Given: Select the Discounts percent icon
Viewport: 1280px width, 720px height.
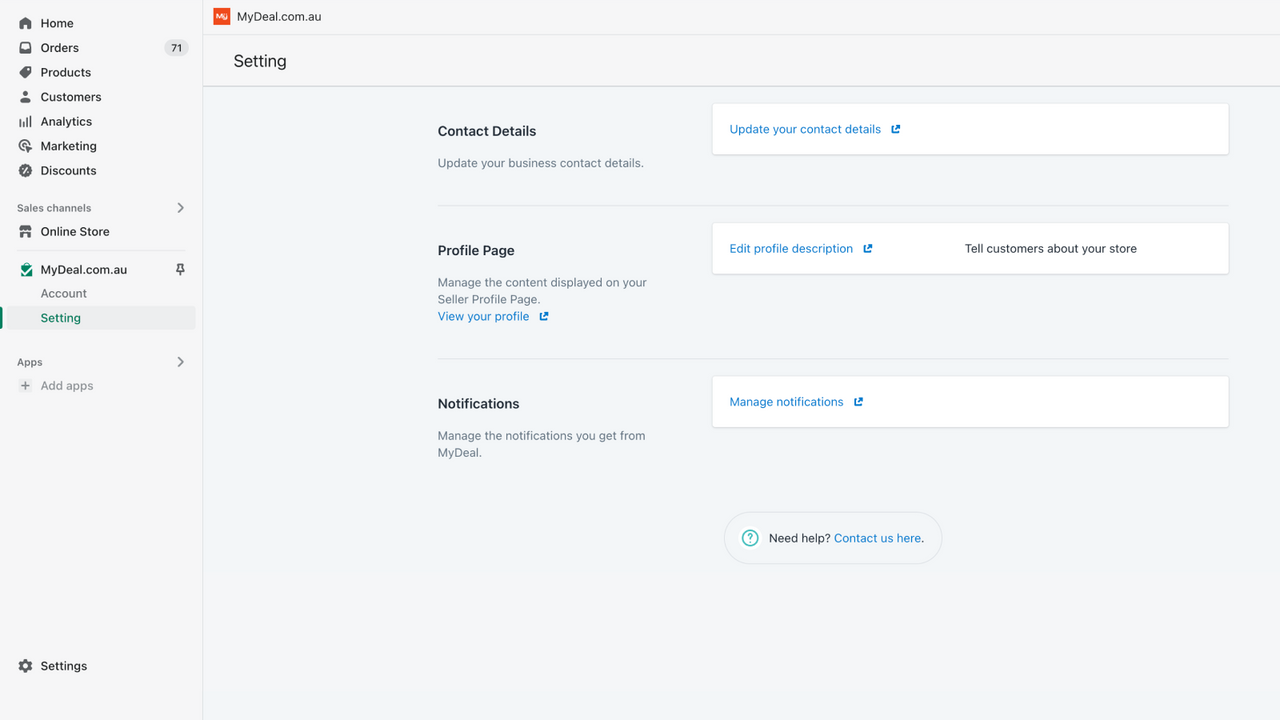Looking at the screenshot, I should coord(24,170).
